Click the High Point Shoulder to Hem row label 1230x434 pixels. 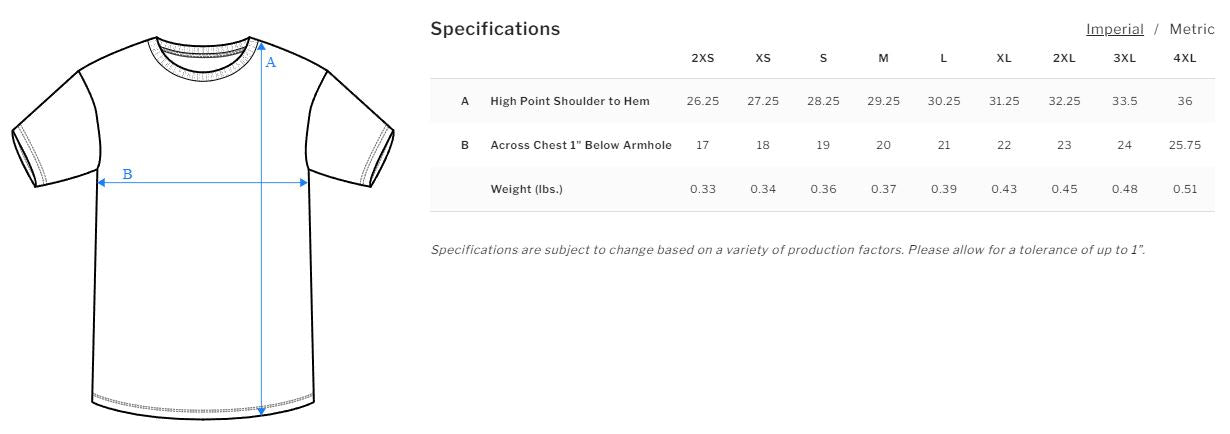click(569, 101)
